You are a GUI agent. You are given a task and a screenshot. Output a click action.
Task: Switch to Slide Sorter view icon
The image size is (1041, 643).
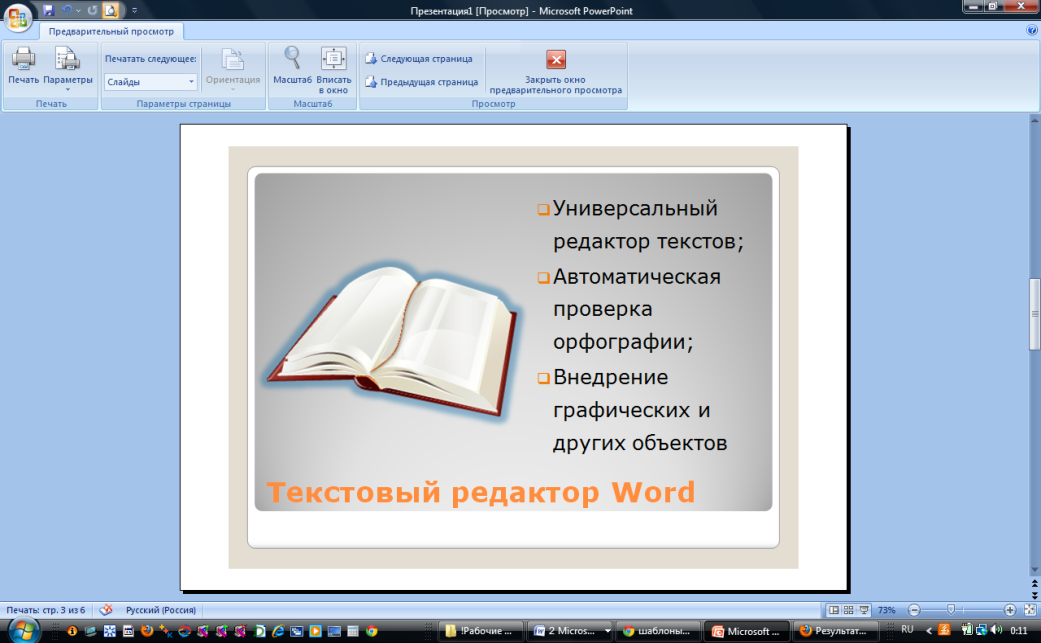click(848, 610)
